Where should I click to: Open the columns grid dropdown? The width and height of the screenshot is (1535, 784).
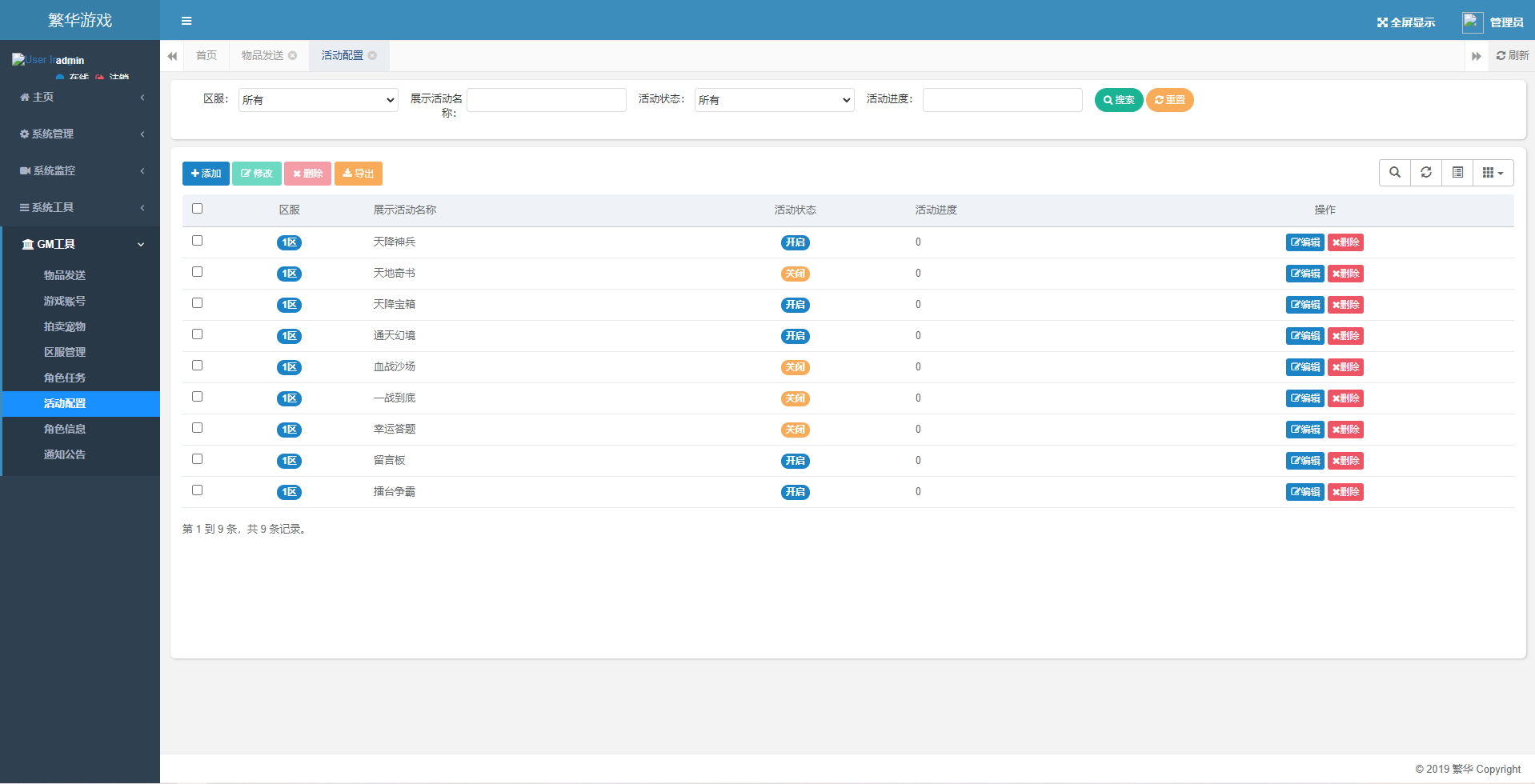click(x=1493, y=173)
